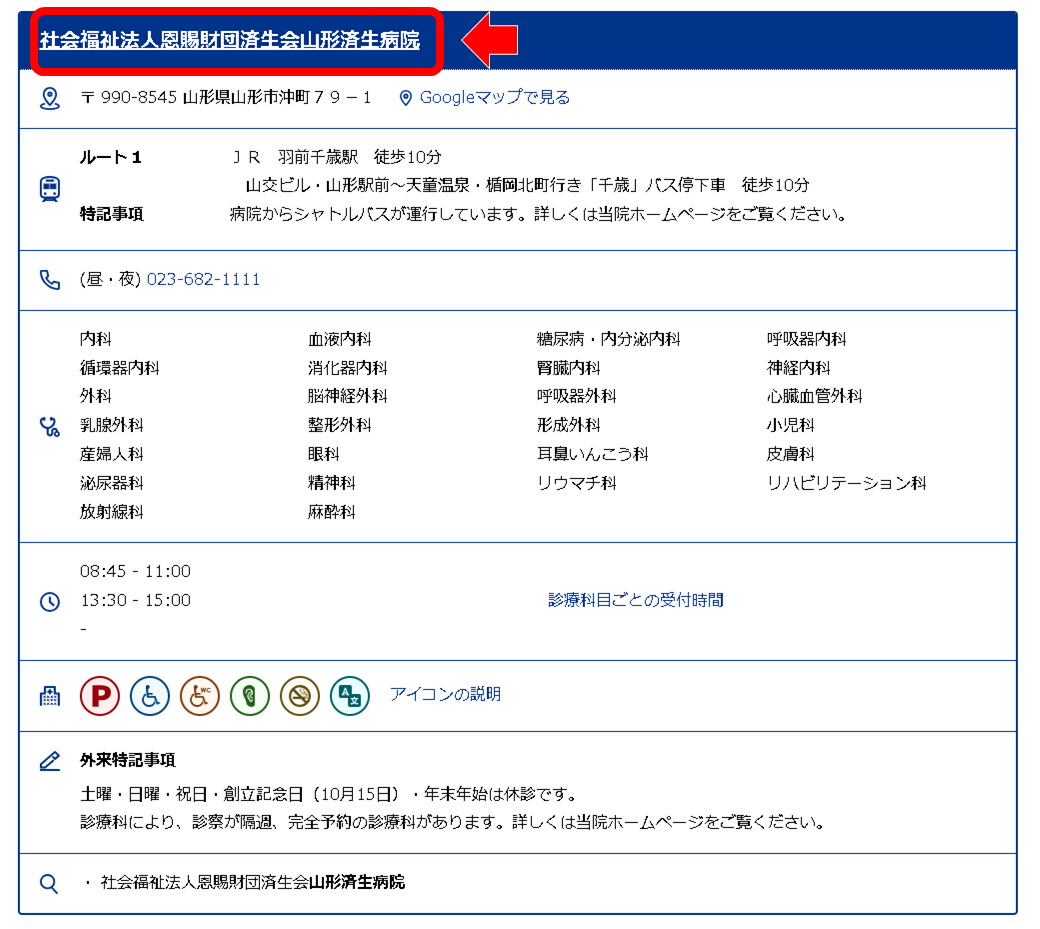1040x929 pixels.
Task: Select the 腎臓内科 department text
Action: [568, 368]
